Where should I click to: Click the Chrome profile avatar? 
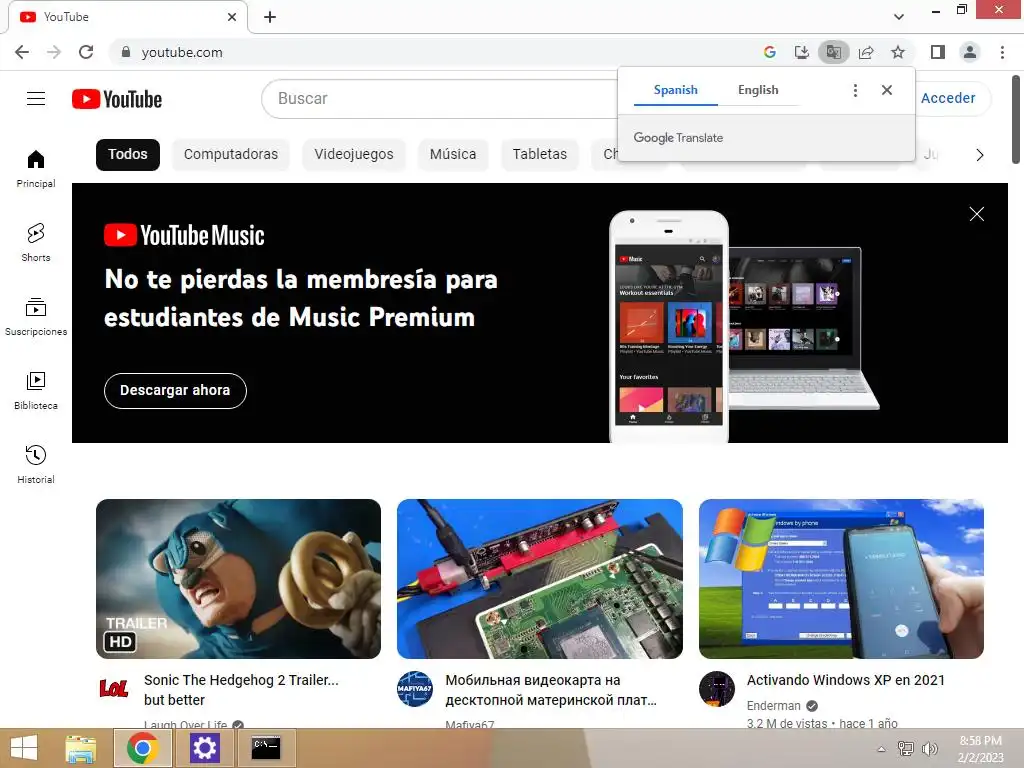pos(970,52)
